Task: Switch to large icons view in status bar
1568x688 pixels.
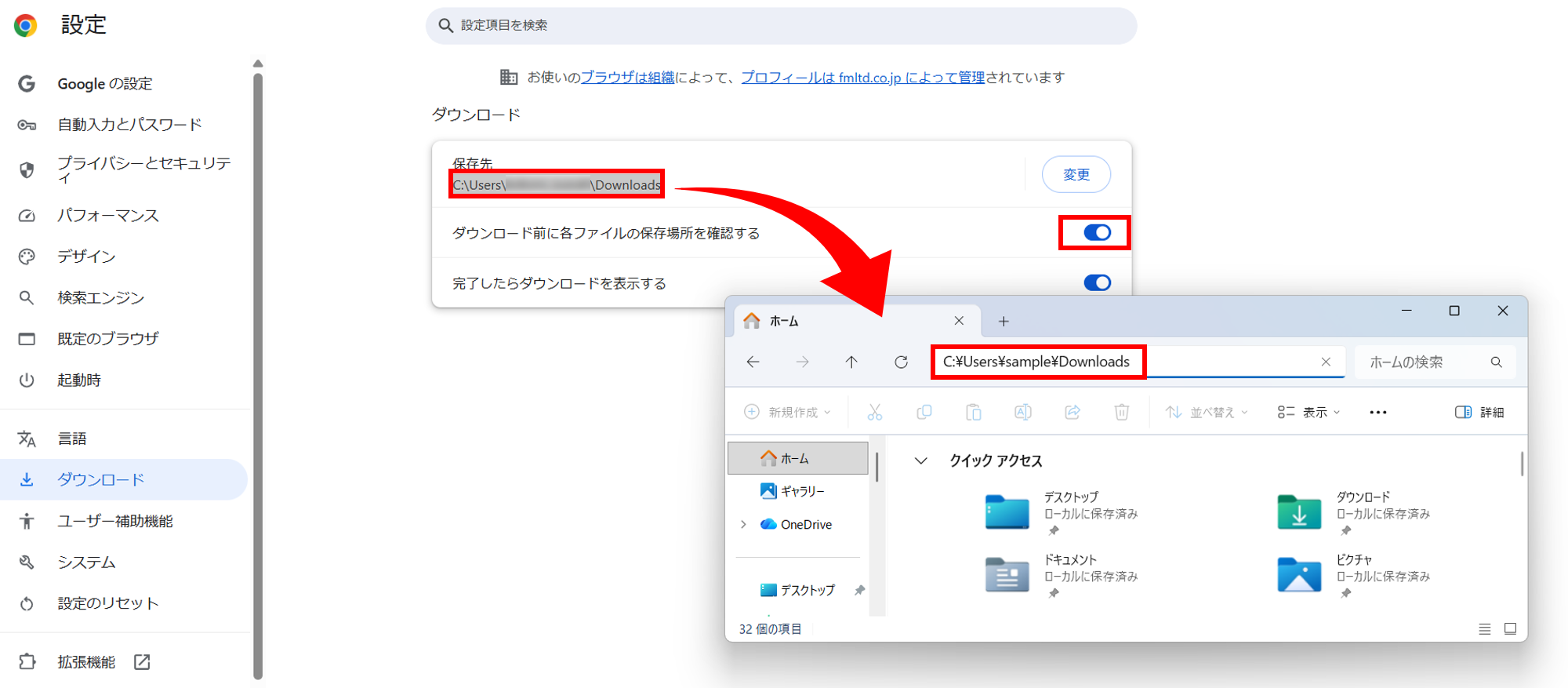Action: [x=1511, y=629]
